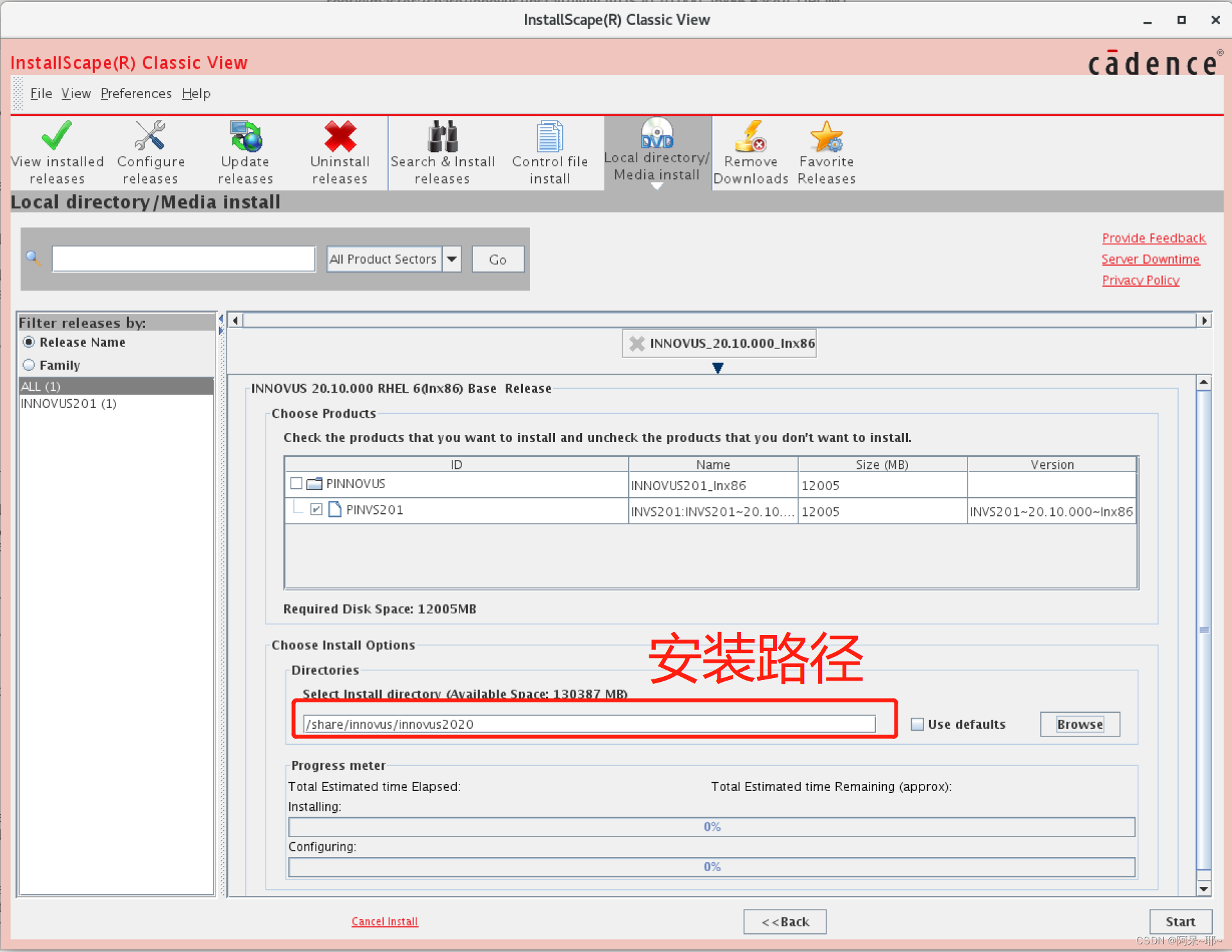Open Search & Install releases binoculars icon
This screenshot has width=1232, height=952.
[x=442, y=136]
